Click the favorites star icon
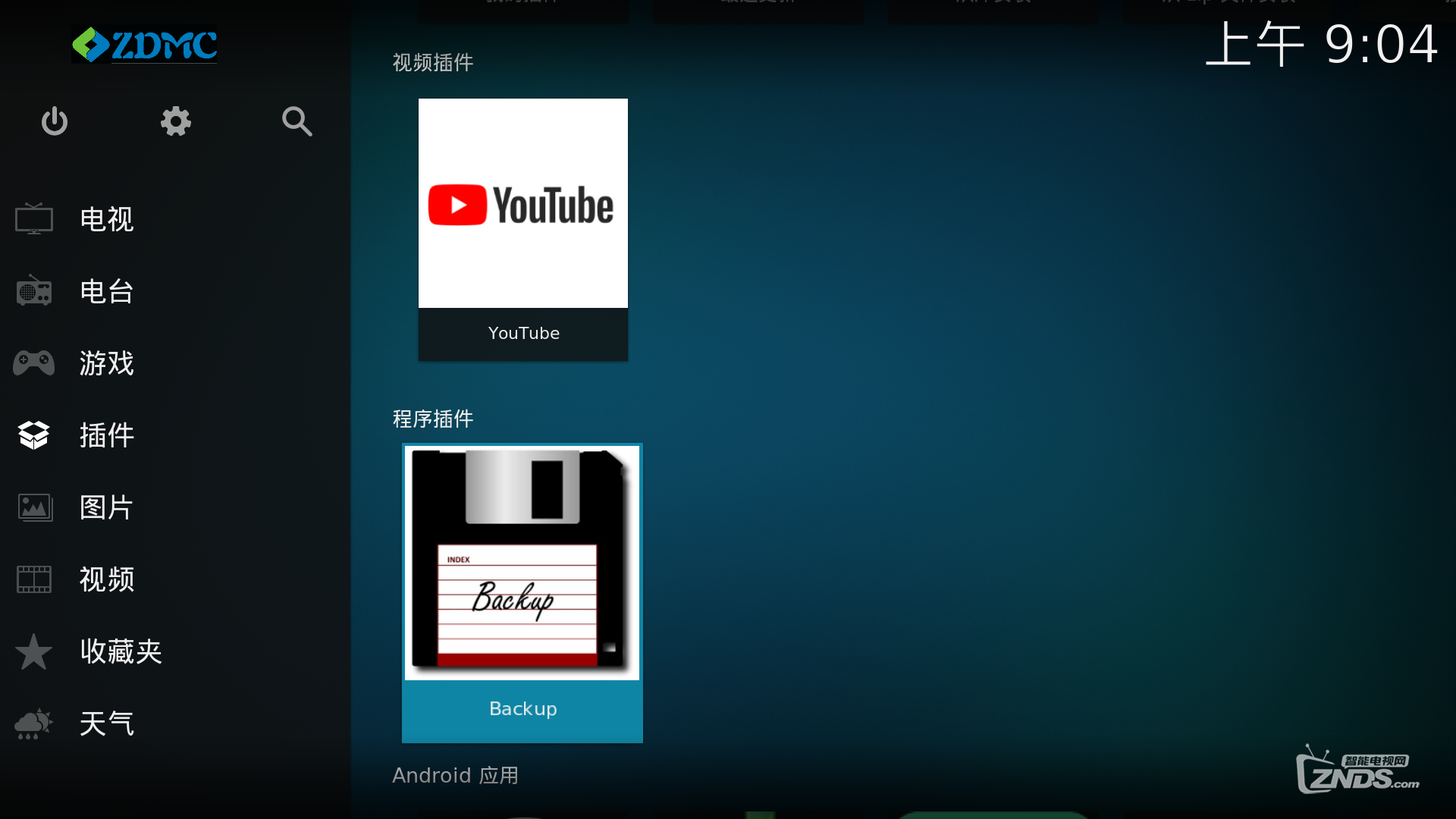1456x819 pixels. coord(34,651)
